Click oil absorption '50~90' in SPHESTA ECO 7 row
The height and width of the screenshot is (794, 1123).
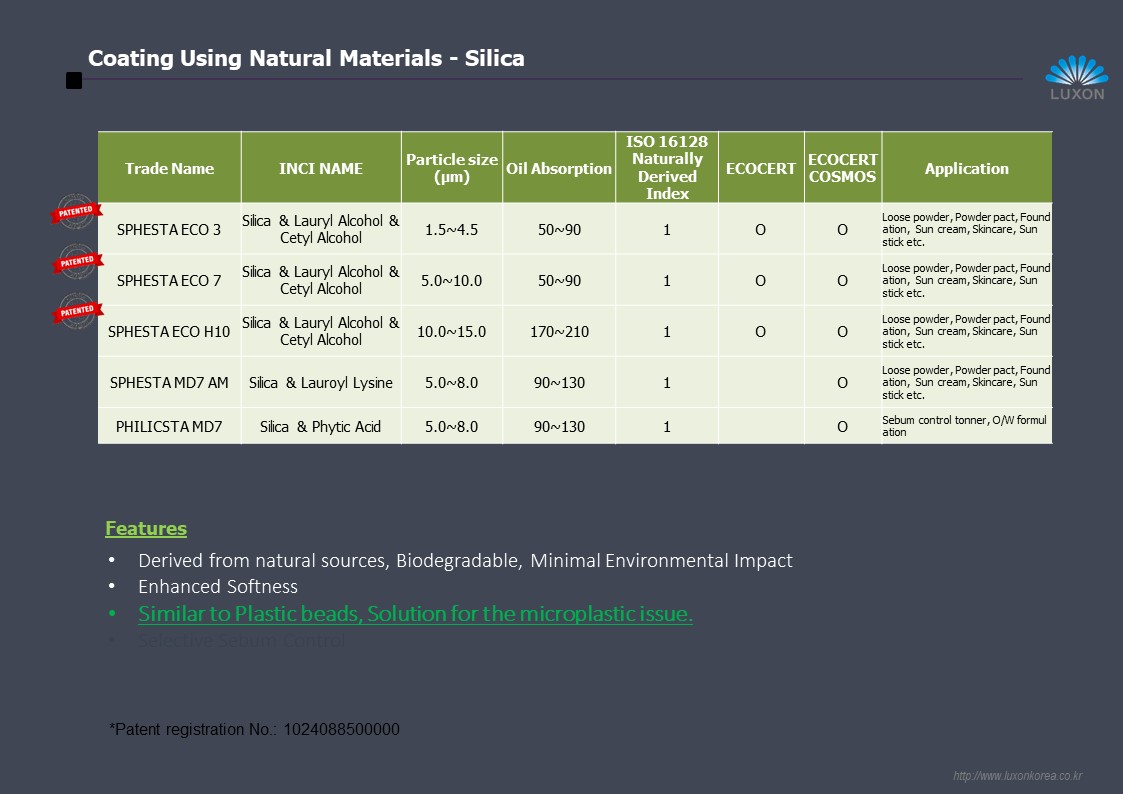click(559, 280)
